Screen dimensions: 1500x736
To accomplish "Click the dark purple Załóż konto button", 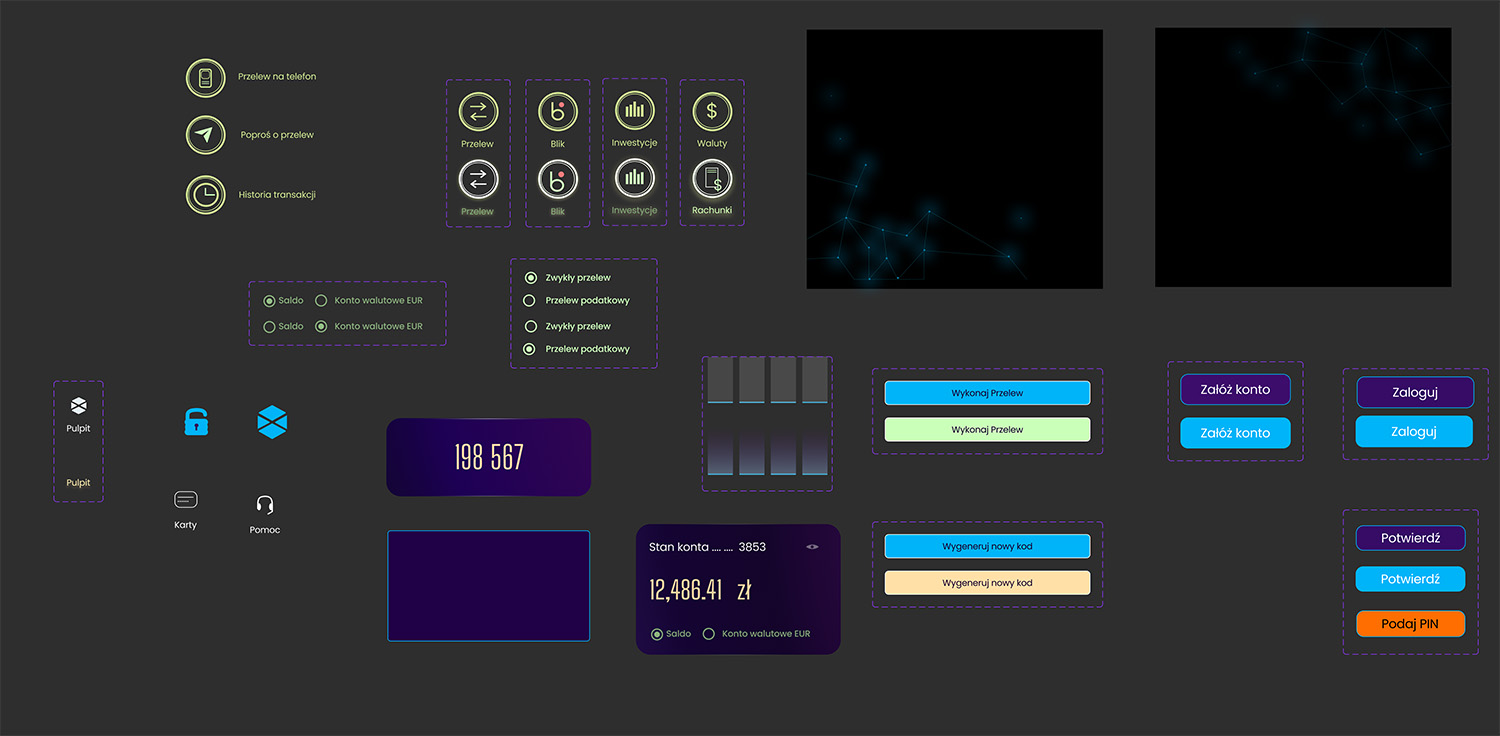I will (1235, 390).
